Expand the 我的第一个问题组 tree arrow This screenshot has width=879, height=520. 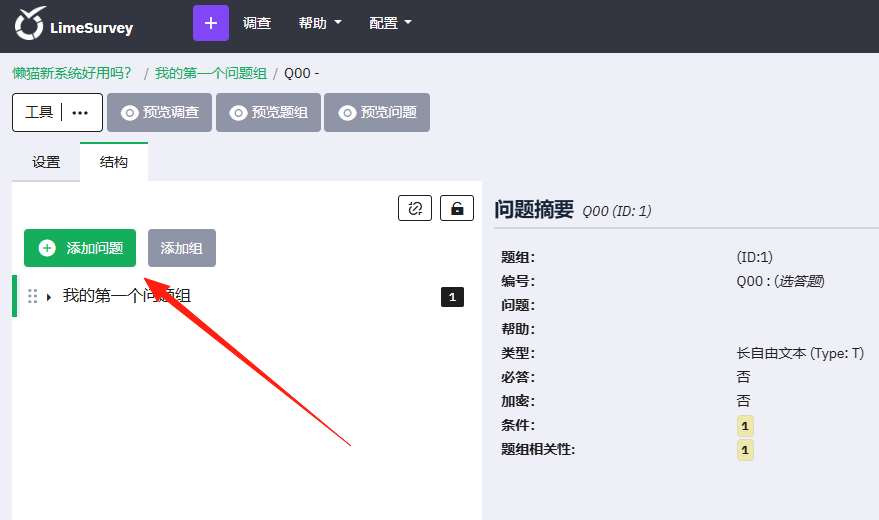click(49, 297)
